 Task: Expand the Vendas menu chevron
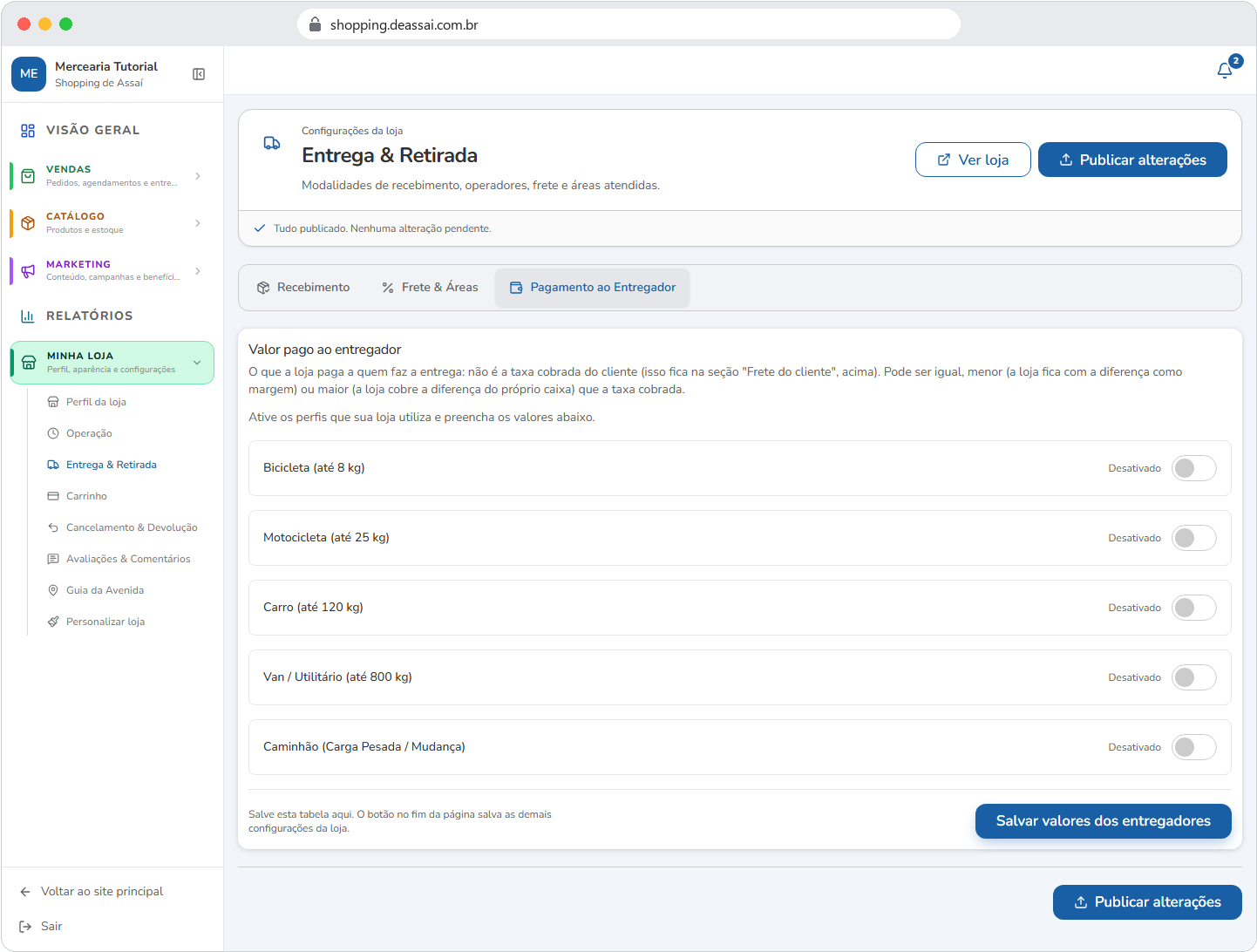coord(198,176)
